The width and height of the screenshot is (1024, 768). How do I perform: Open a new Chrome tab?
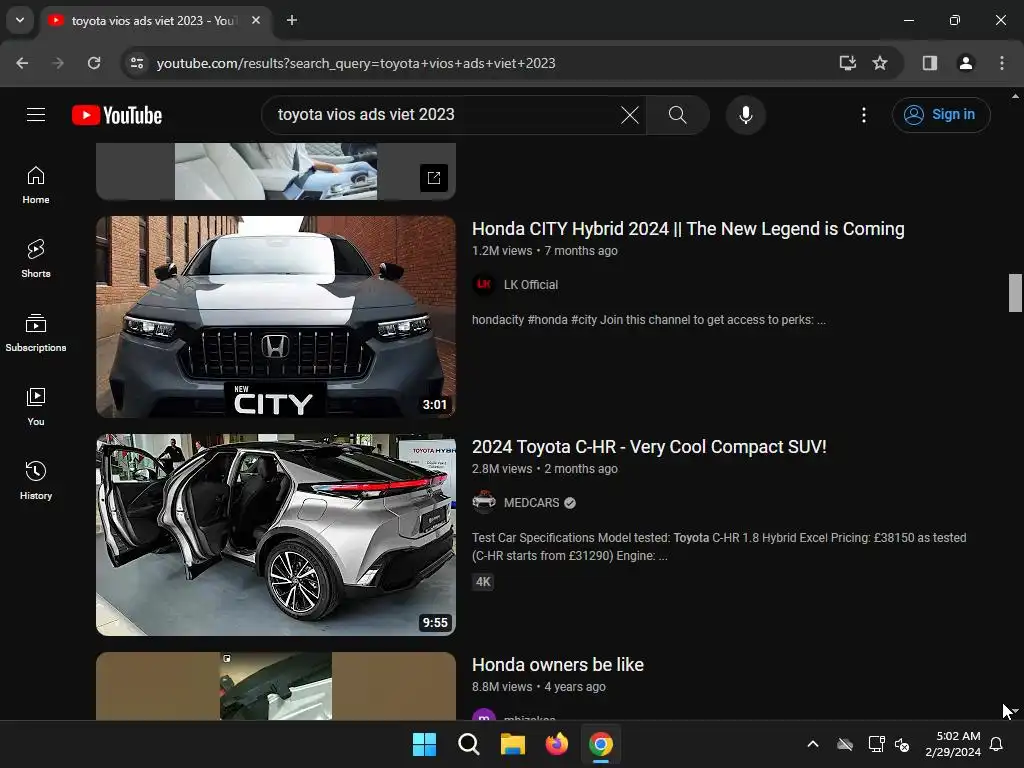(x=292, y=20)
